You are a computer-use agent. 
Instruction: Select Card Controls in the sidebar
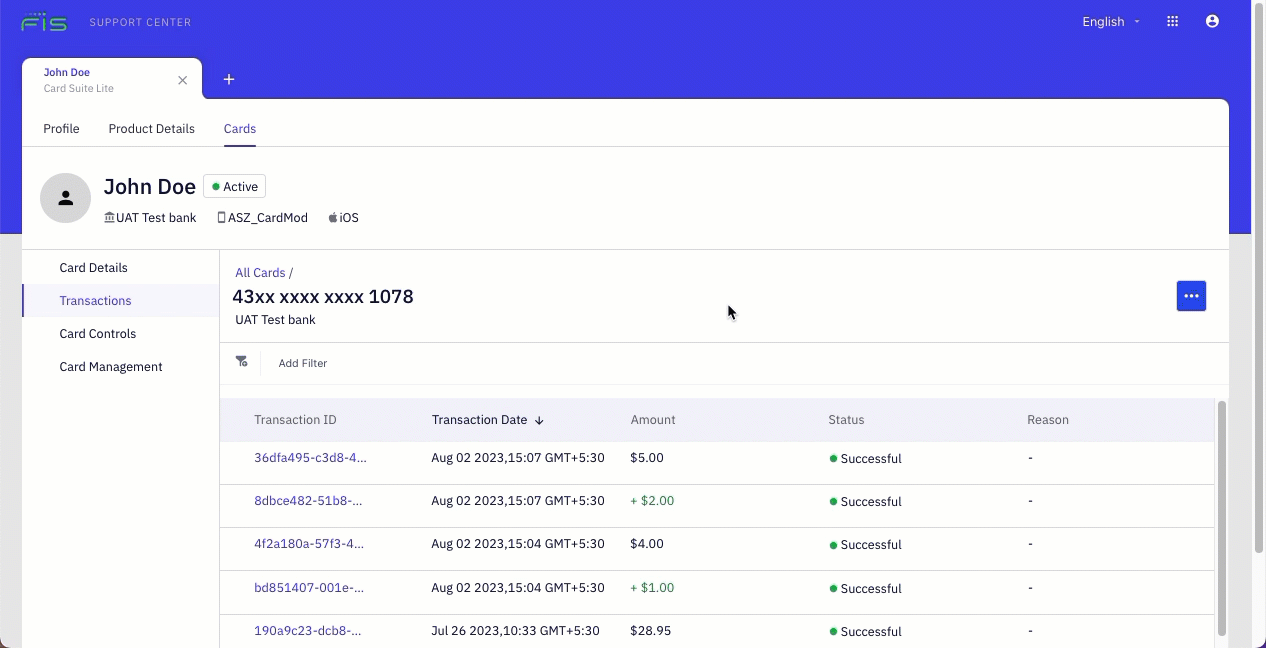pyautogui.click(x=97, y=333)
